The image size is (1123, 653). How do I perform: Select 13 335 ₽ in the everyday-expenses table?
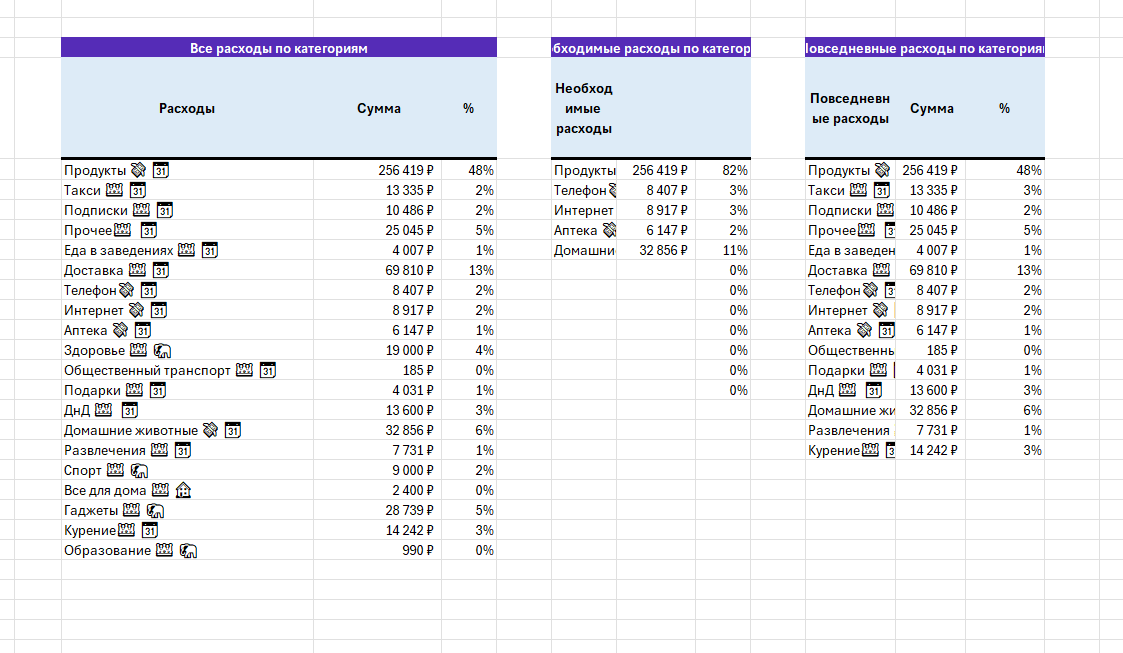929,190
